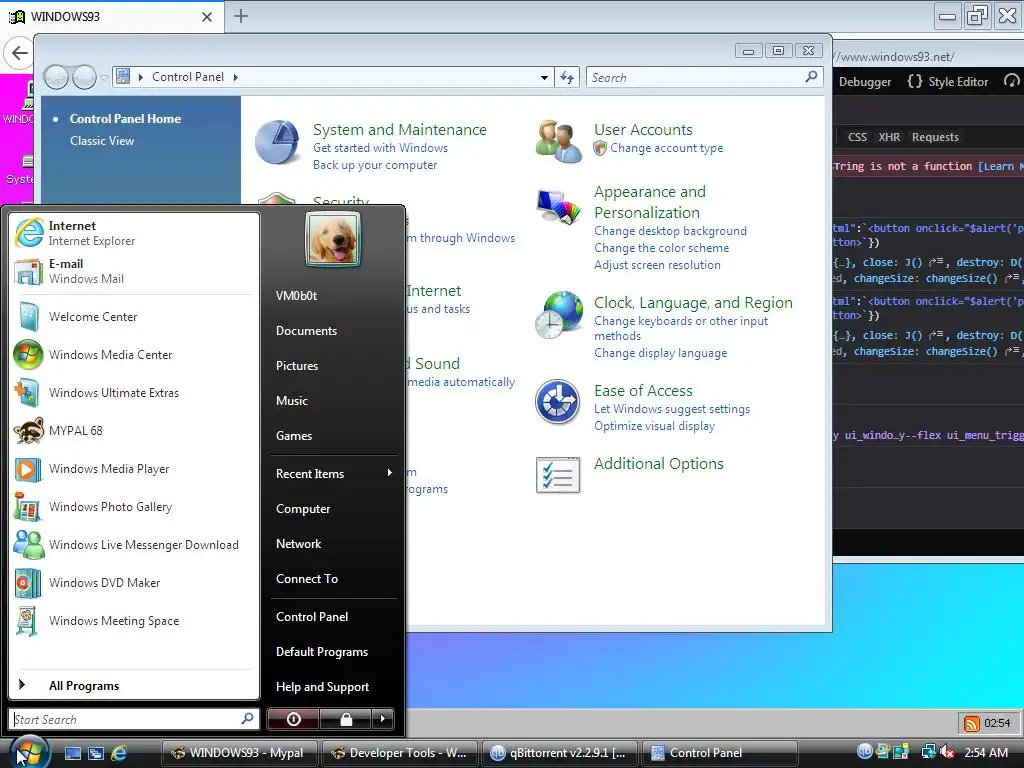Click Appearance and Personalization monitor icon
This screenshot has height=768, width=1024.
(x=558, y=206)
